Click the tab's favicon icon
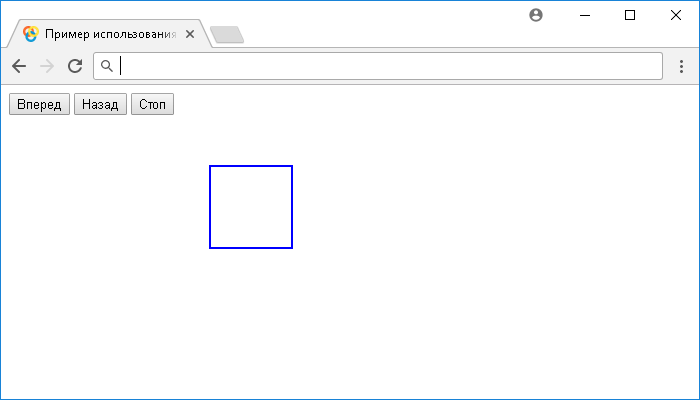The image size is (700, 400). coord(31,34)
